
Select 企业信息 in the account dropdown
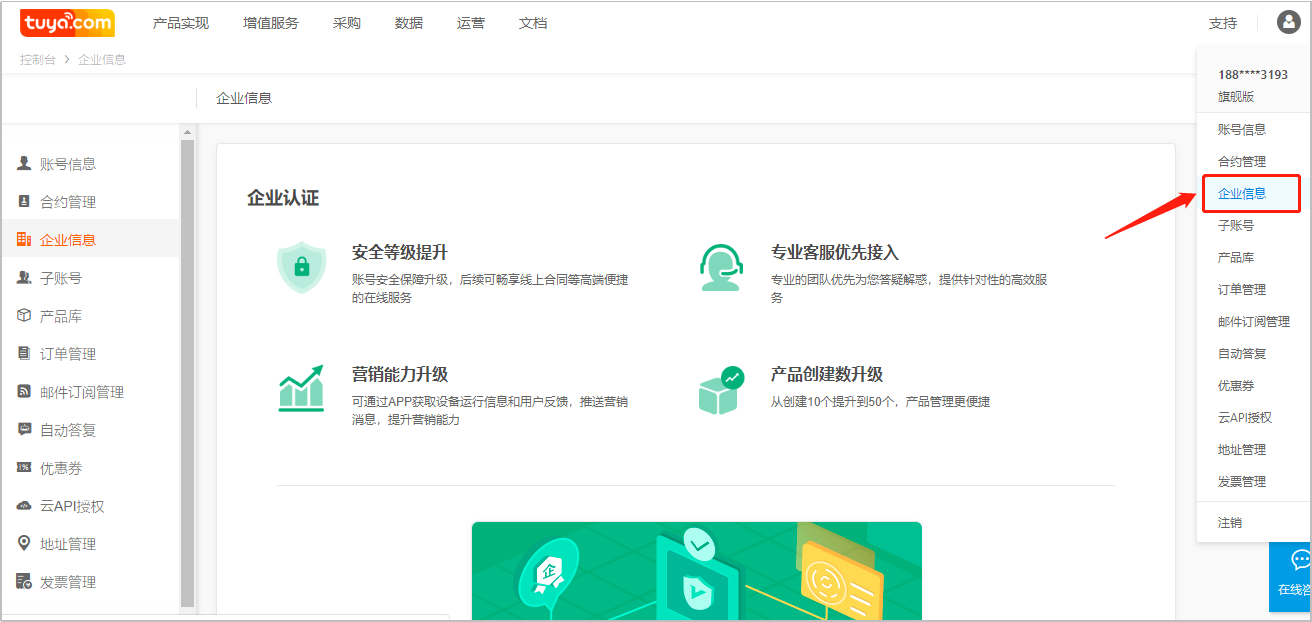1242,193
